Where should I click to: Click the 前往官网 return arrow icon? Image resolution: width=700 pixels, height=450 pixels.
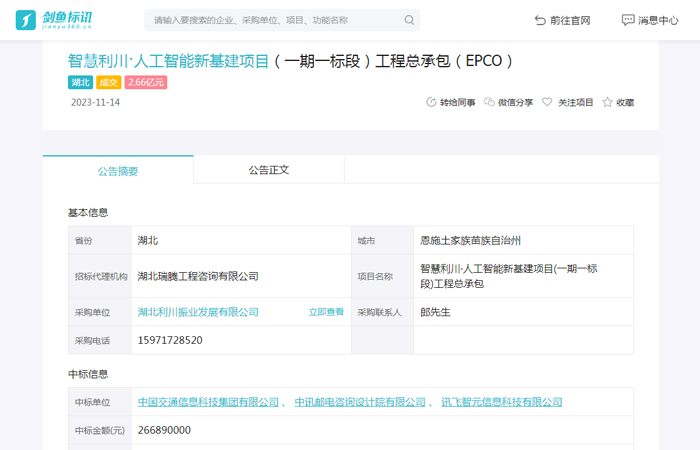click(x=540, y=20)
